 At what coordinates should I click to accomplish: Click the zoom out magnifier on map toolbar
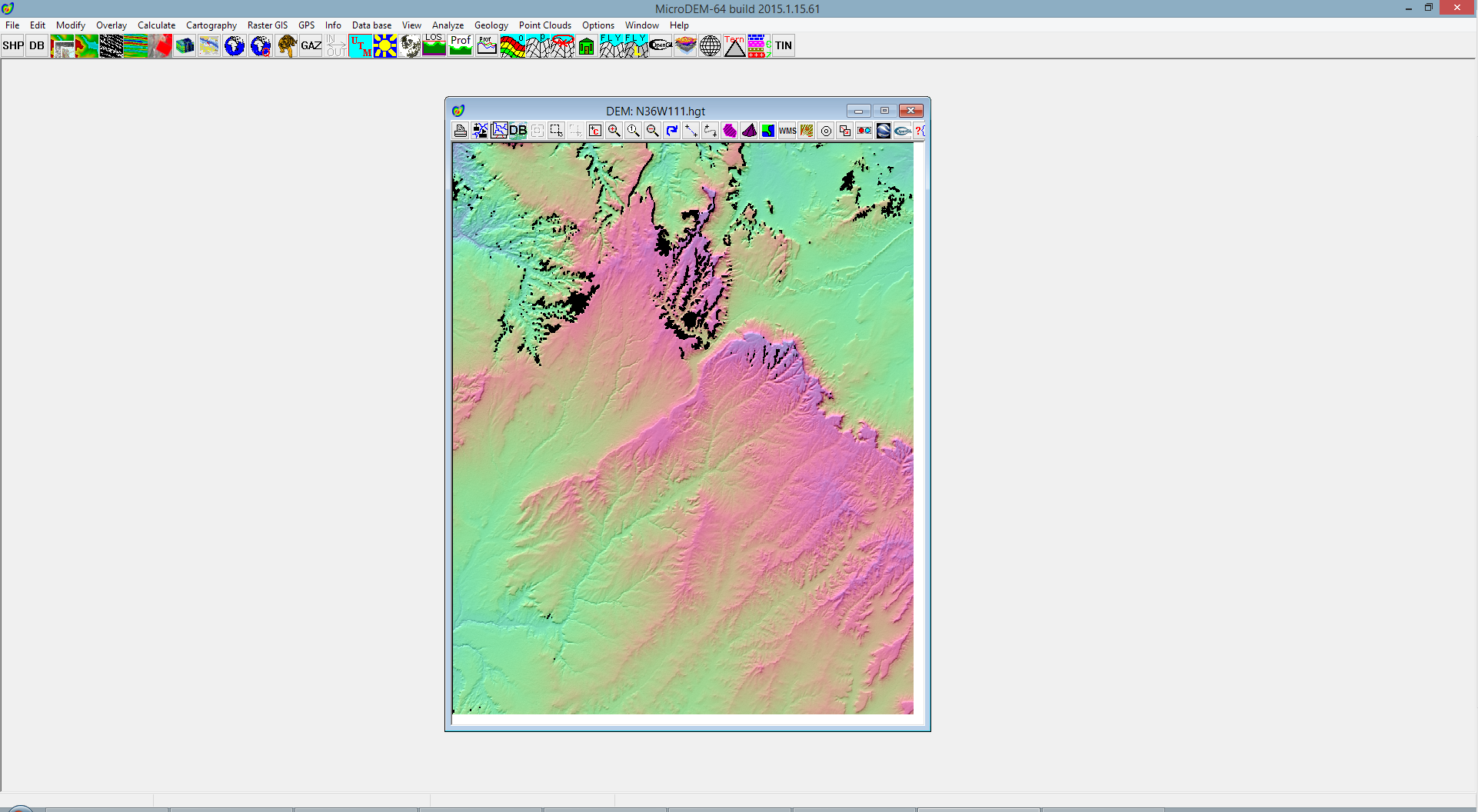pos(652,131)
